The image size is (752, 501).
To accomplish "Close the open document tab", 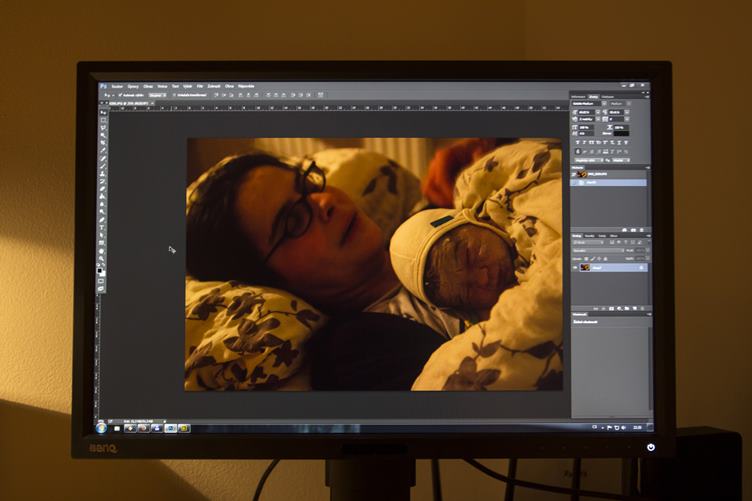I will point(153,104).
